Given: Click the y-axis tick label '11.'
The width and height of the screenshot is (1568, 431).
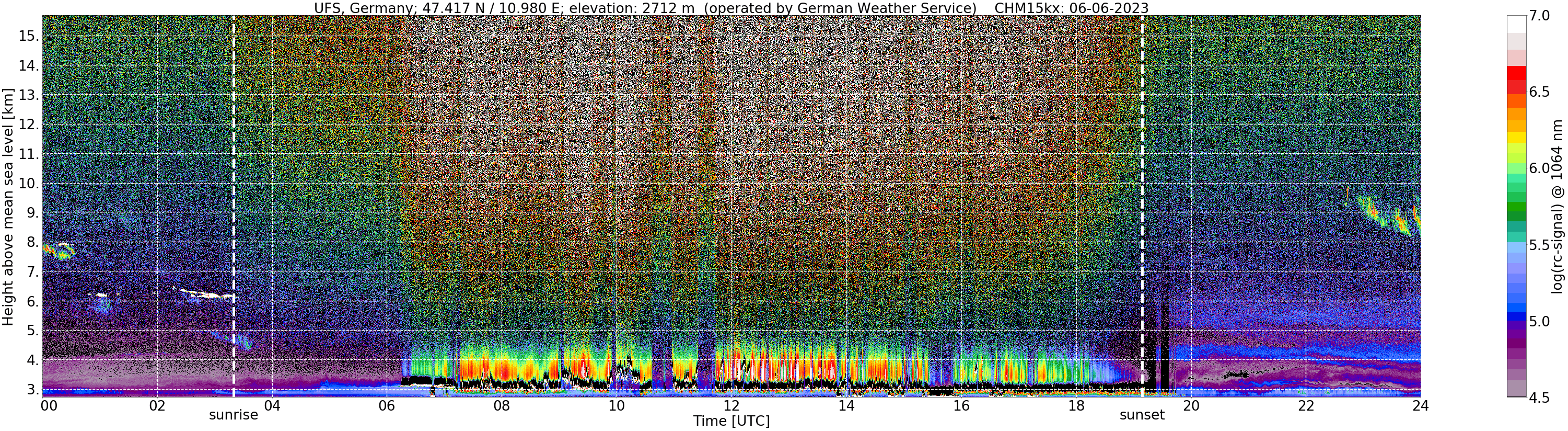Looking at the screenshot, I should click(x=29, y=154).
